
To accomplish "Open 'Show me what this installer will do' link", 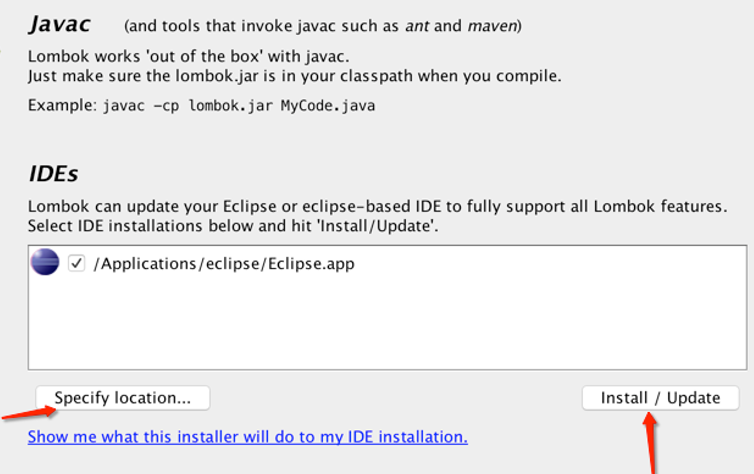I will (248, 437).
